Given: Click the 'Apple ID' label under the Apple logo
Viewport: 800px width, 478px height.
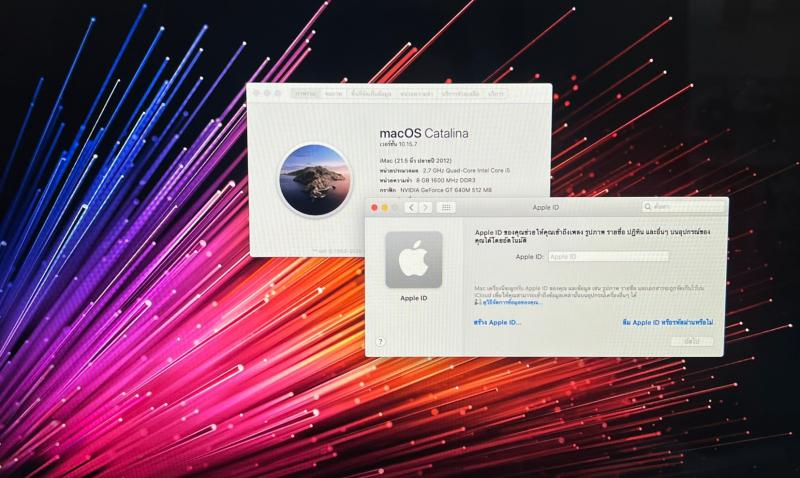Looking at the screenshot, I should [414, 298].
